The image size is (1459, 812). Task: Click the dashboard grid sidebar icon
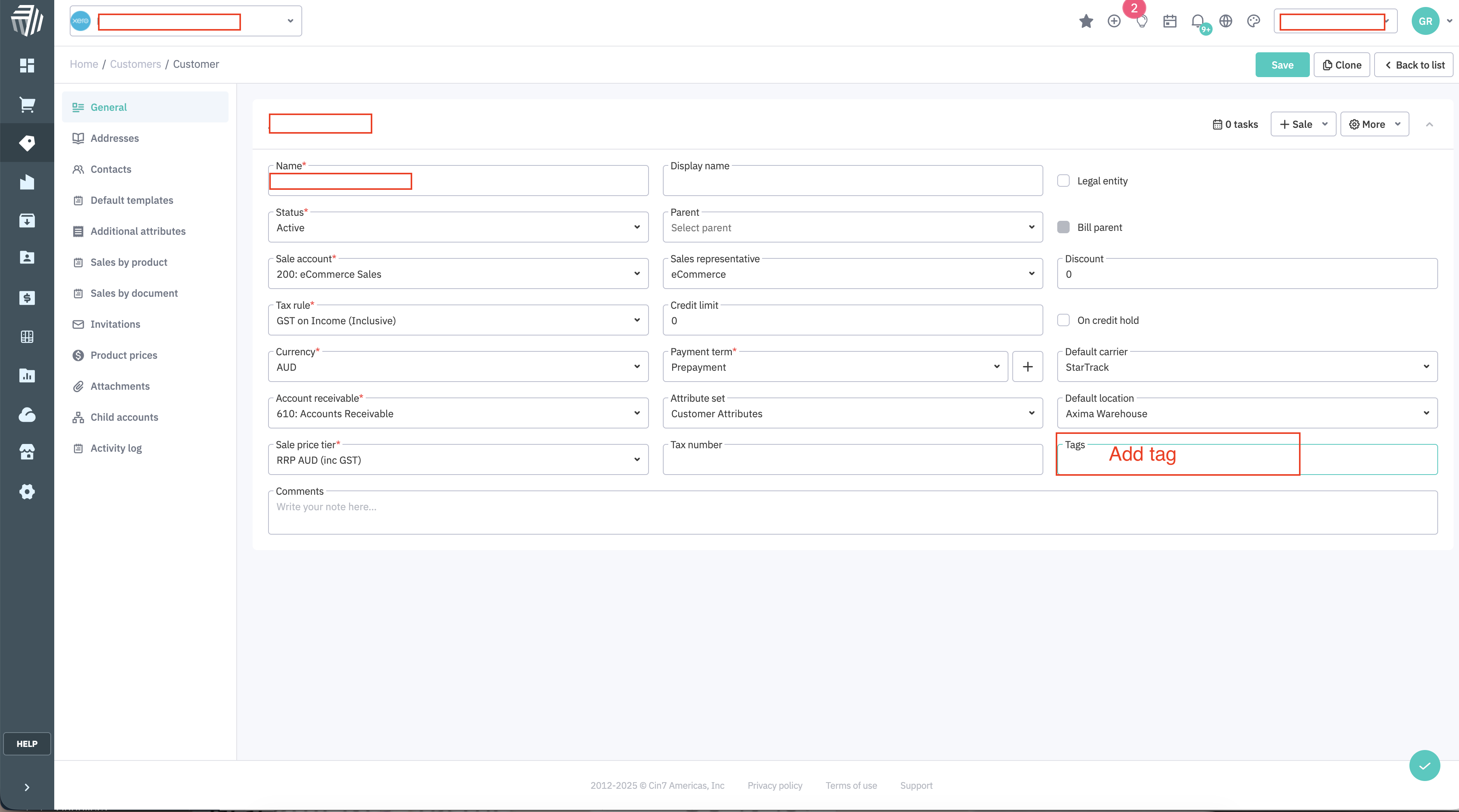(27, 65)
